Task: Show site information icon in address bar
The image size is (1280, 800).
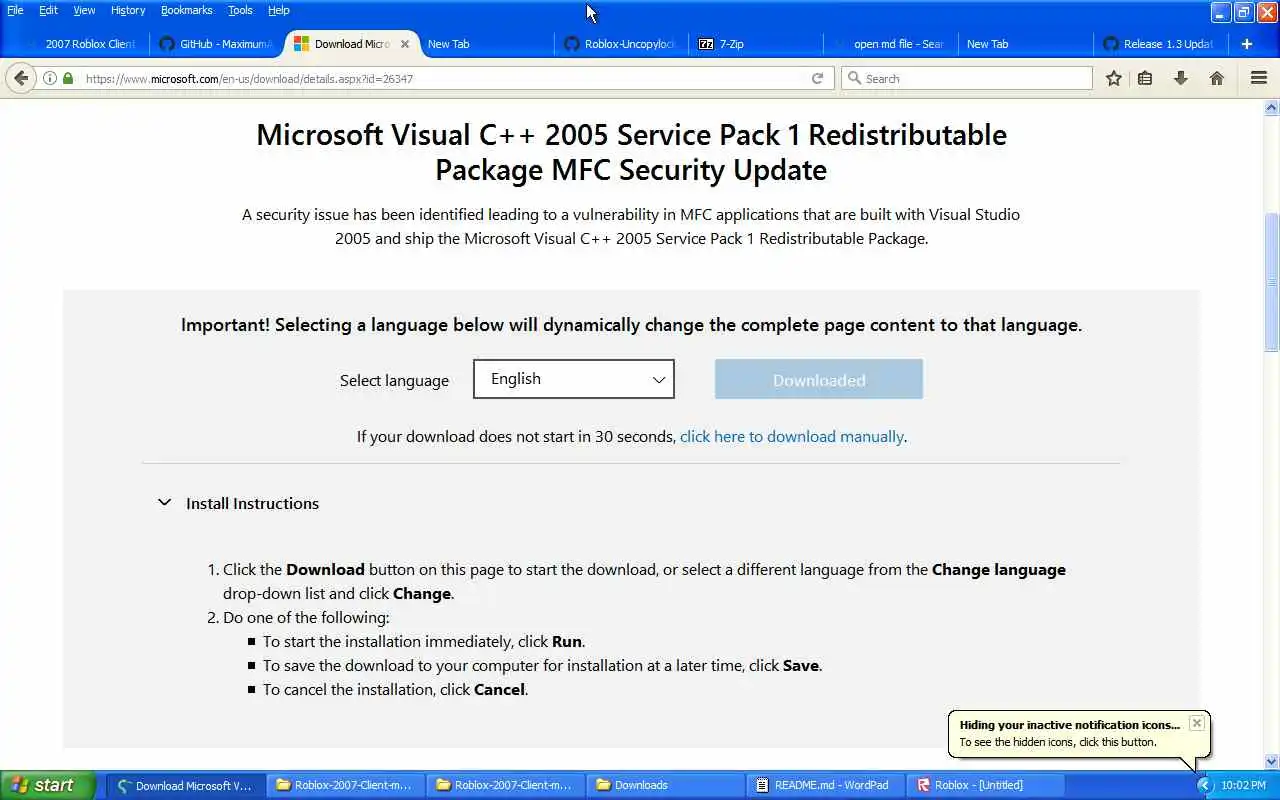Action: point(50,78)
